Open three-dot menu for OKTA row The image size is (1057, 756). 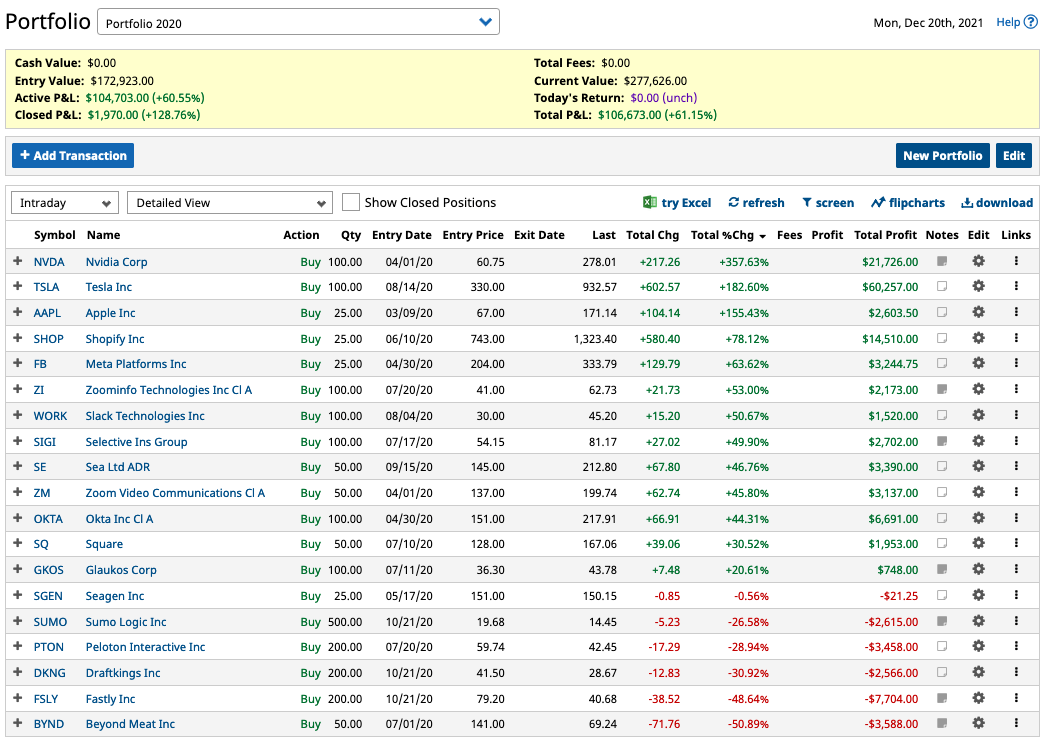1016,518
